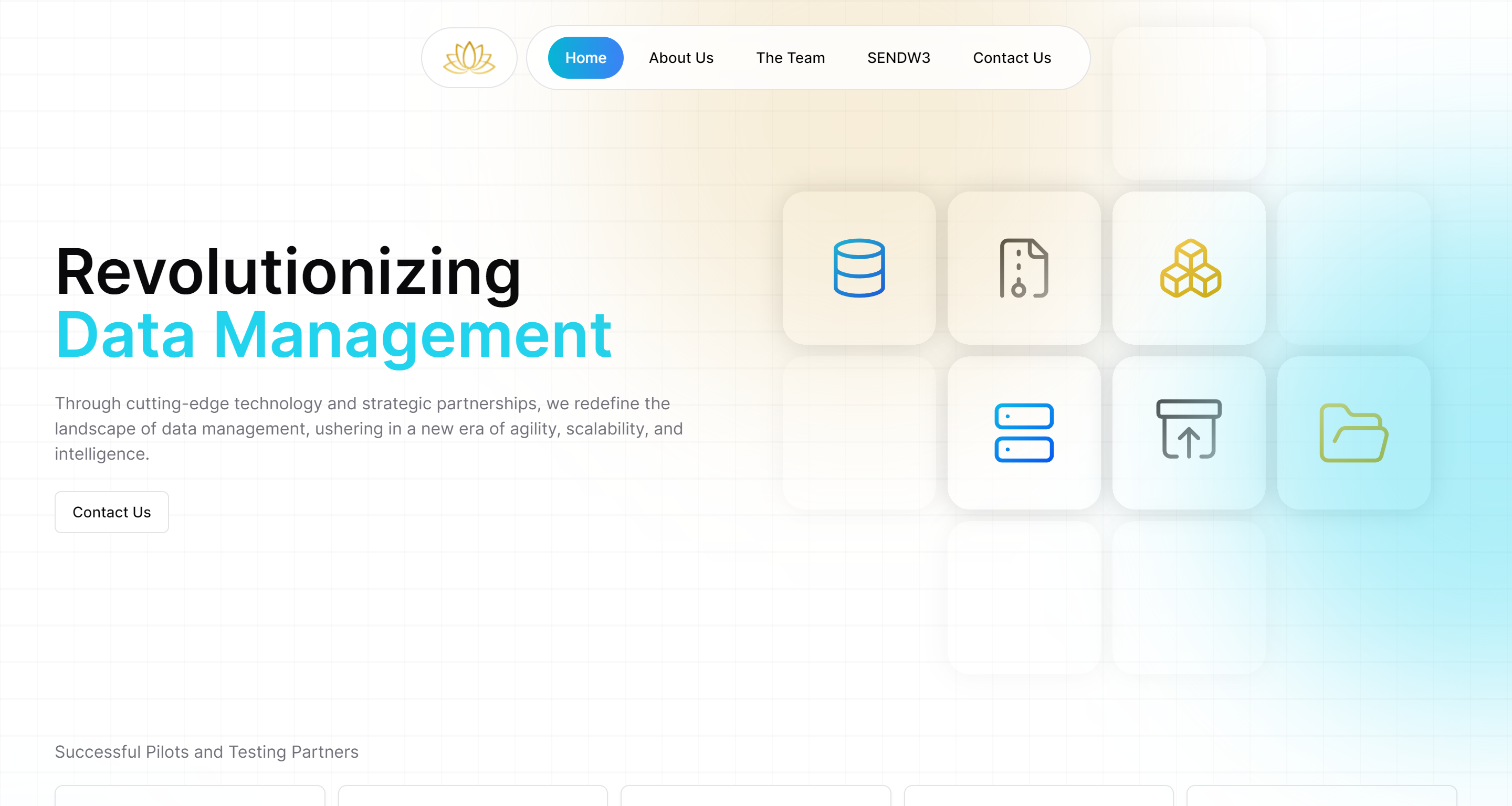Click the blue database icon tile
The height and width of the screenshot is (806, 1512).
coord(859,269)
